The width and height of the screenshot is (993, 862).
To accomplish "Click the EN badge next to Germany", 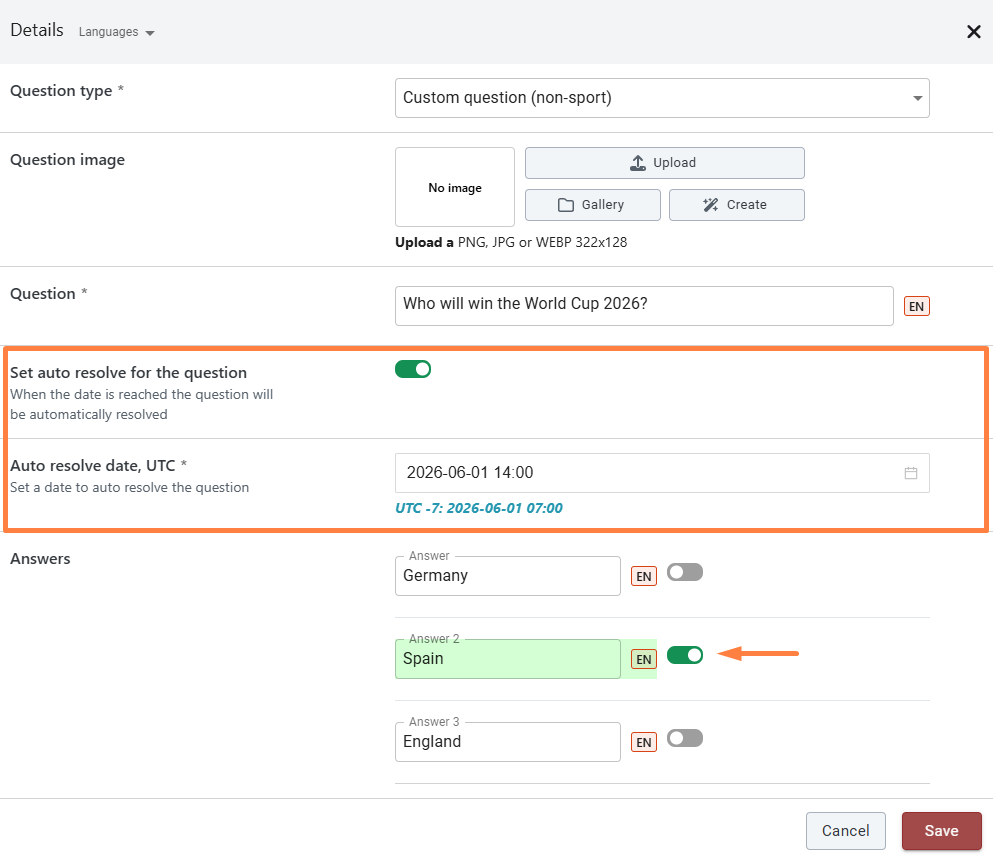I will [644, 576].
